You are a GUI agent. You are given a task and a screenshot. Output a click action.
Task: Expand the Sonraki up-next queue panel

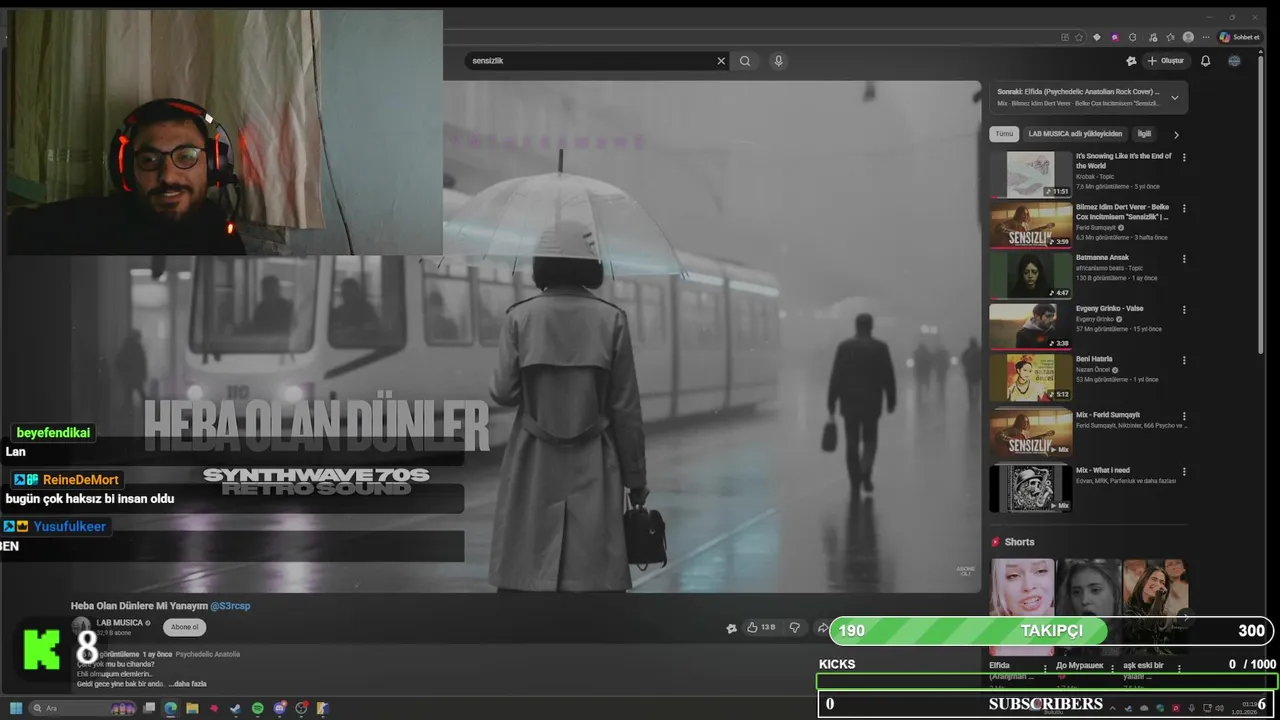(x=1174, y=97)
